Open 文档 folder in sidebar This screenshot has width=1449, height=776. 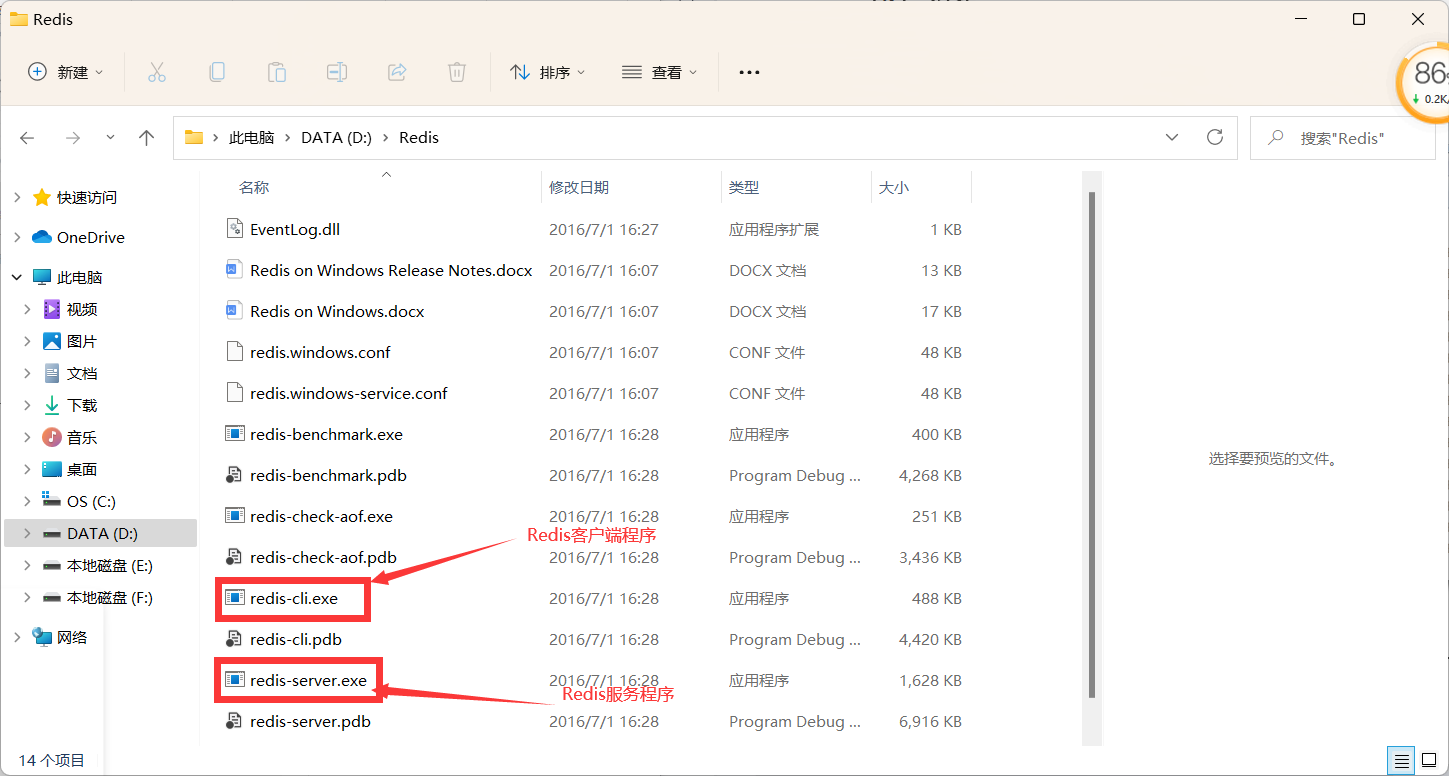81,373
